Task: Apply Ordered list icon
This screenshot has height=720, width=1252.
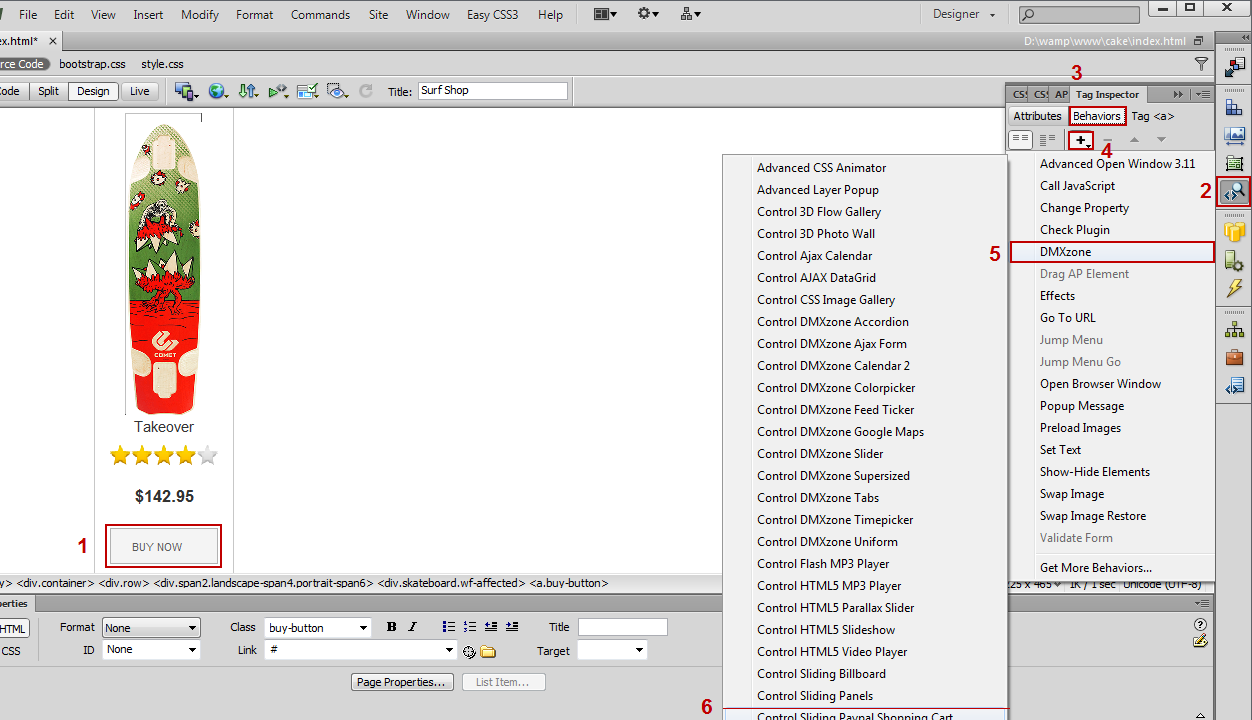Action: click(470, 627)
